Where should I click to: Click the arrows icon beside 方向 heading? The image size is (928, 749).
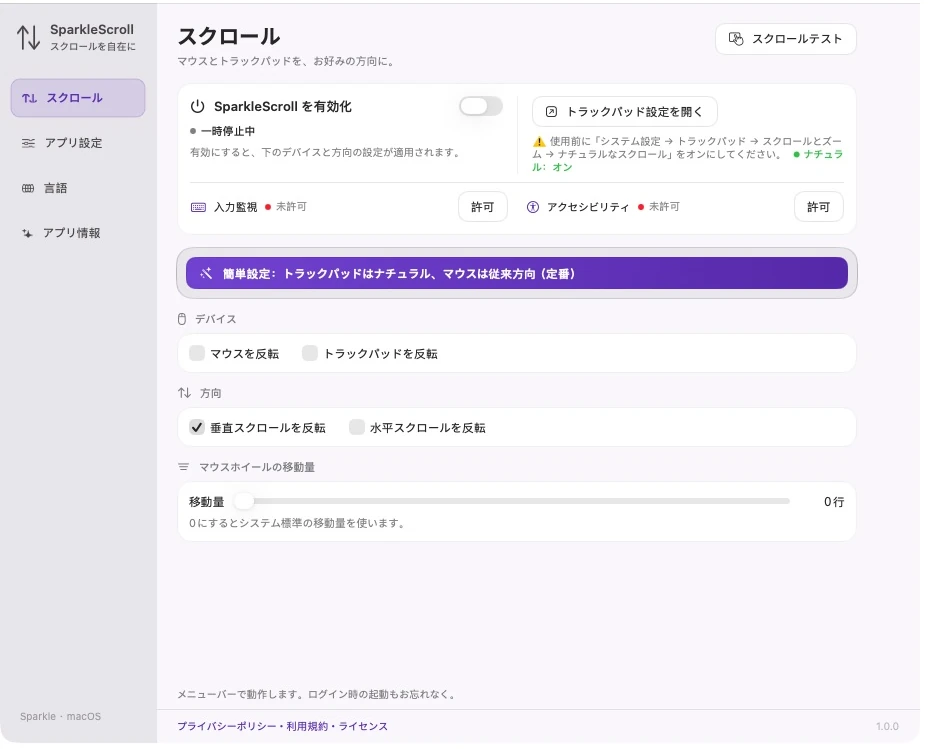click(x=184, y=393)
